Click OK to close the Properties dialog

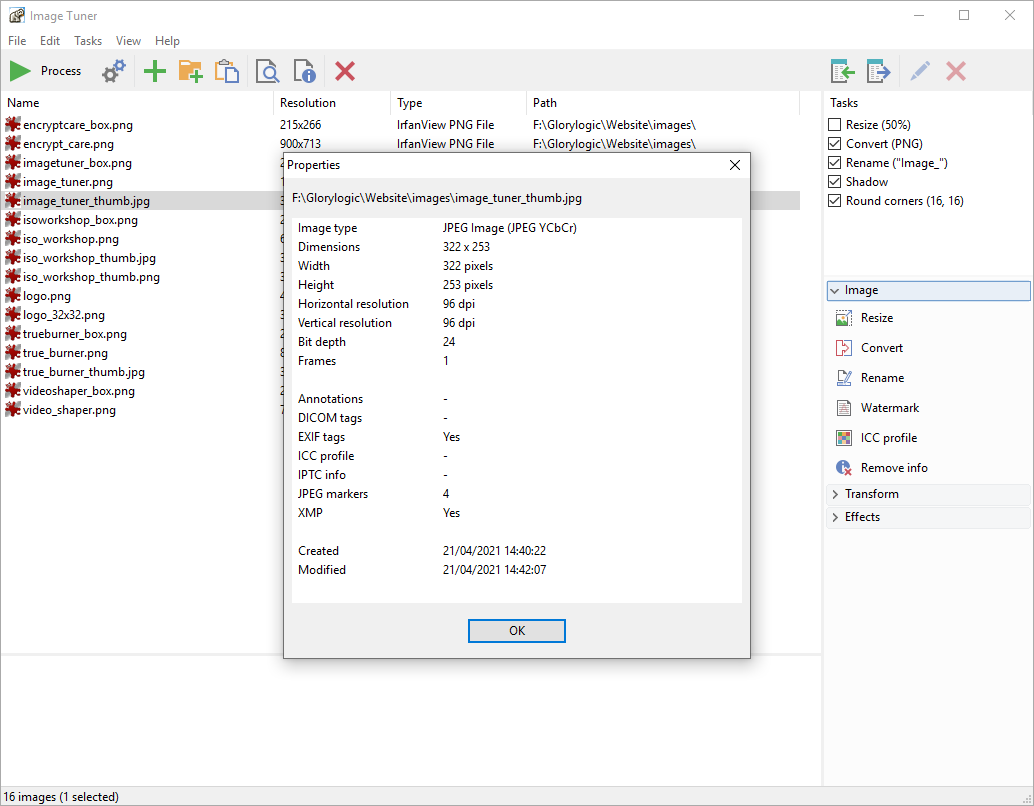pyautogui.click(x=516, y=631)
